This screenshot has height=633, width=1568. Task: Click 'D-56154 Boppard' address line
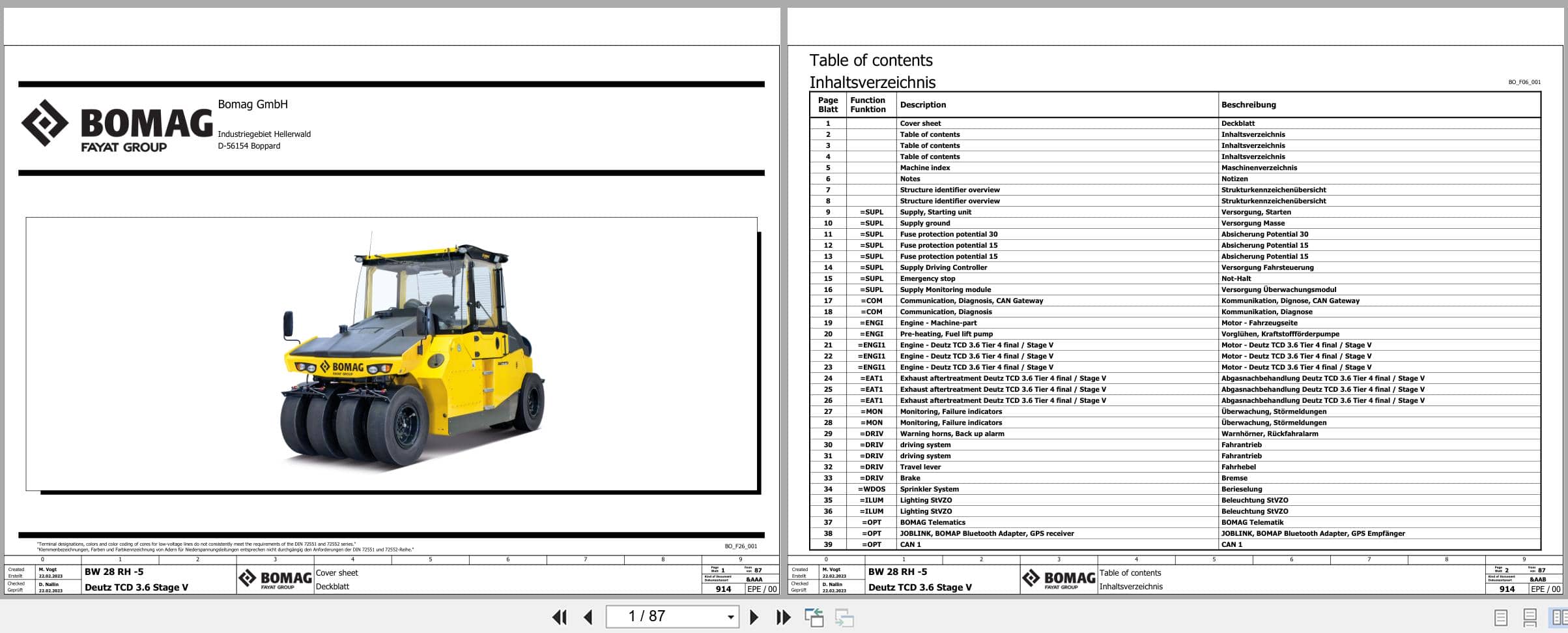[x=249, y=145]
